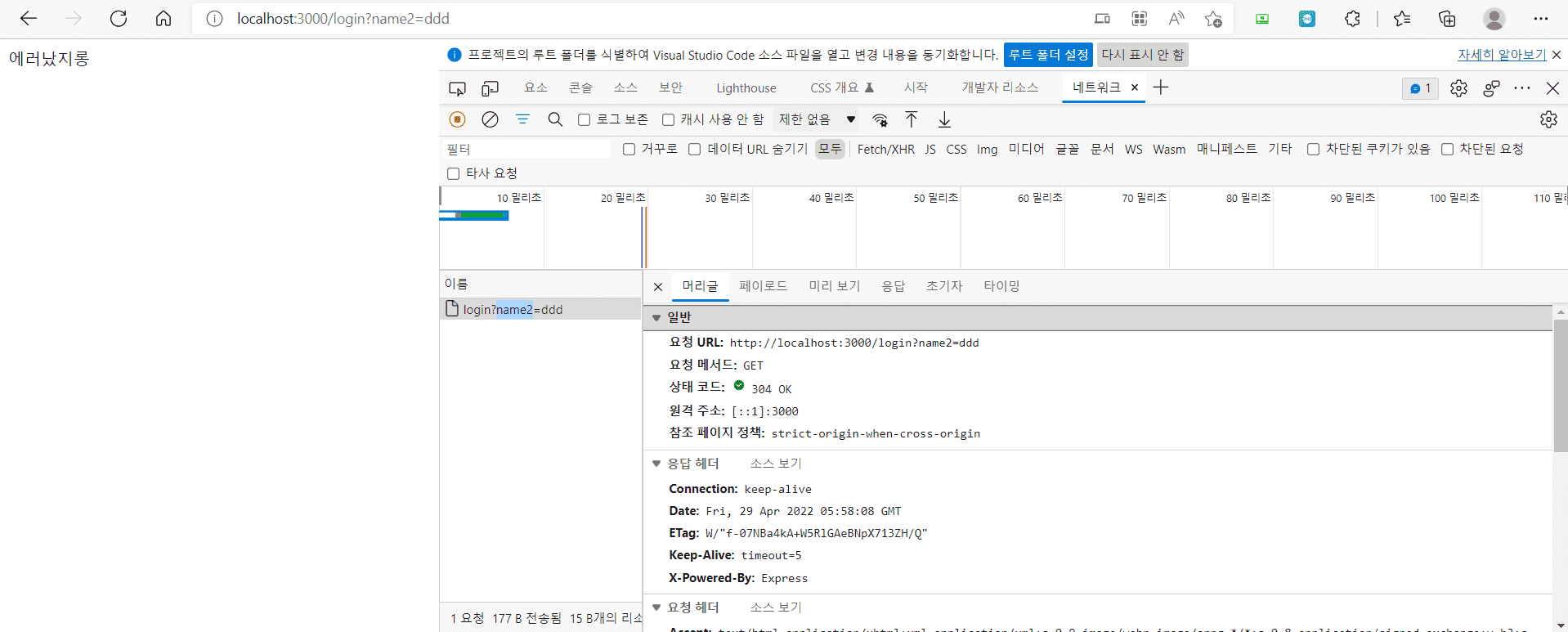This screenshot has width=1568, height=632.
Task: Check Has blocked cookies checkbox
Action: [x=1313, y=149]
